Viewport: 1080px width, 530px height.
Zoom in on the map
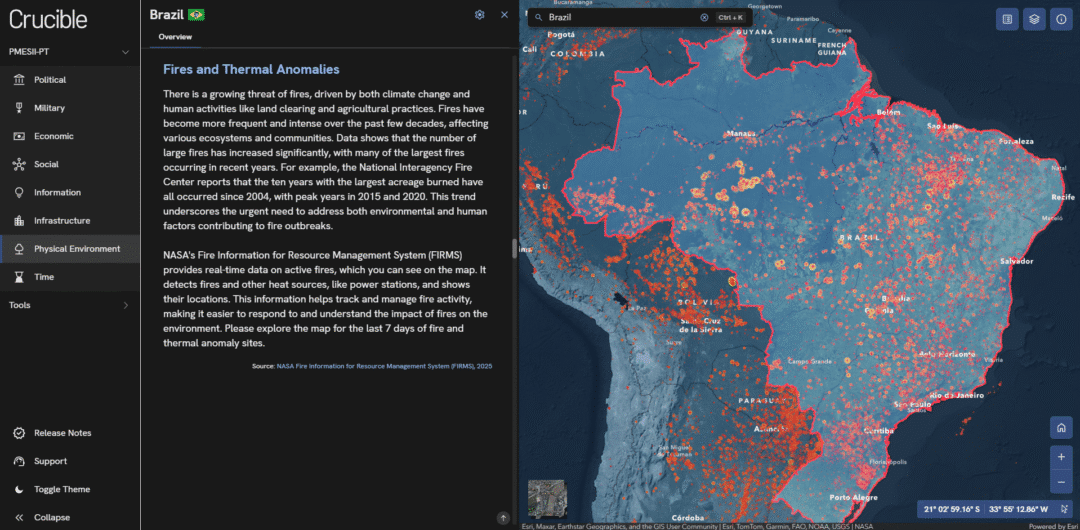[1060, 456]
